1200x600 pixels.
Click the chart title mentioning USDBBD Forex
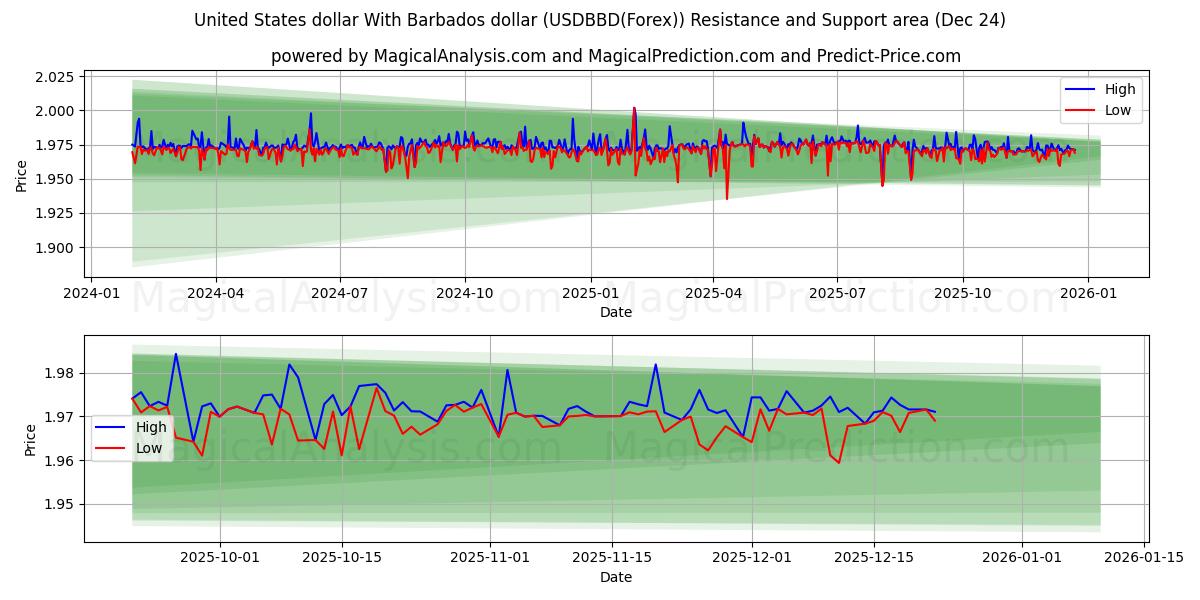click(x=600, y=18)
